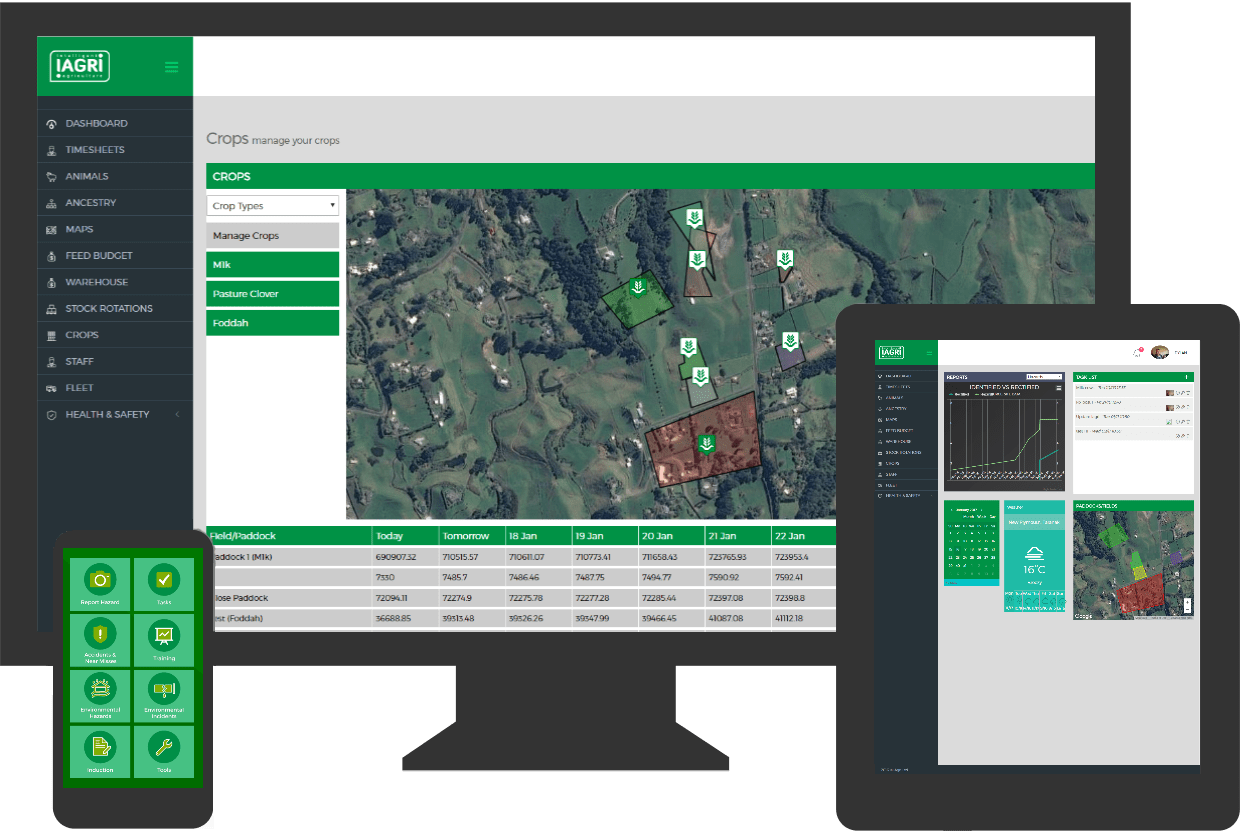Click the Fleet truck icon in sidebar
The height and width of the screenshot is (837, 1240).
click(51, 388)
